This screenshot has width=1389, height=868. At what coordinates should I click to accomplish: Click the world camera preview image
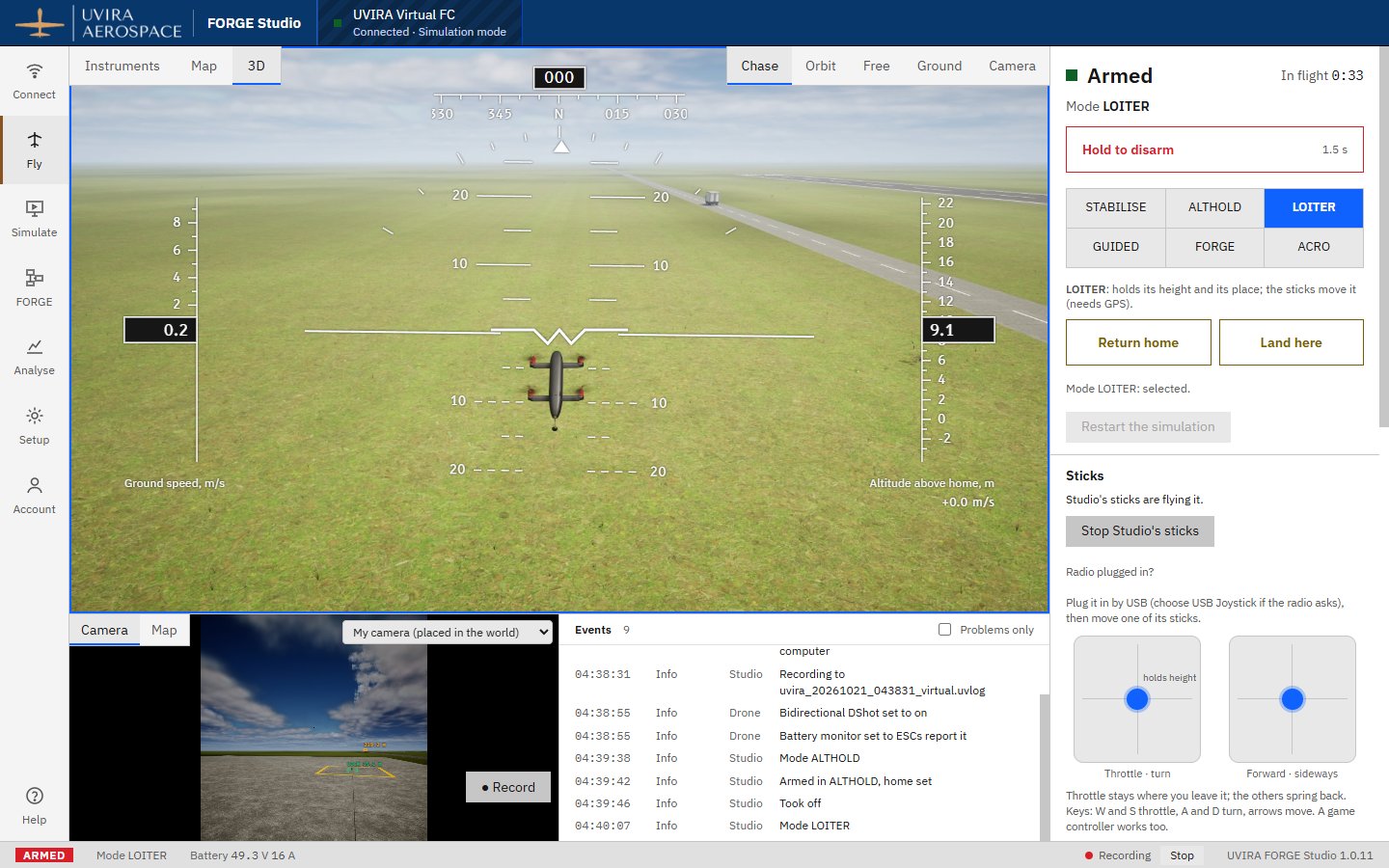313,728
